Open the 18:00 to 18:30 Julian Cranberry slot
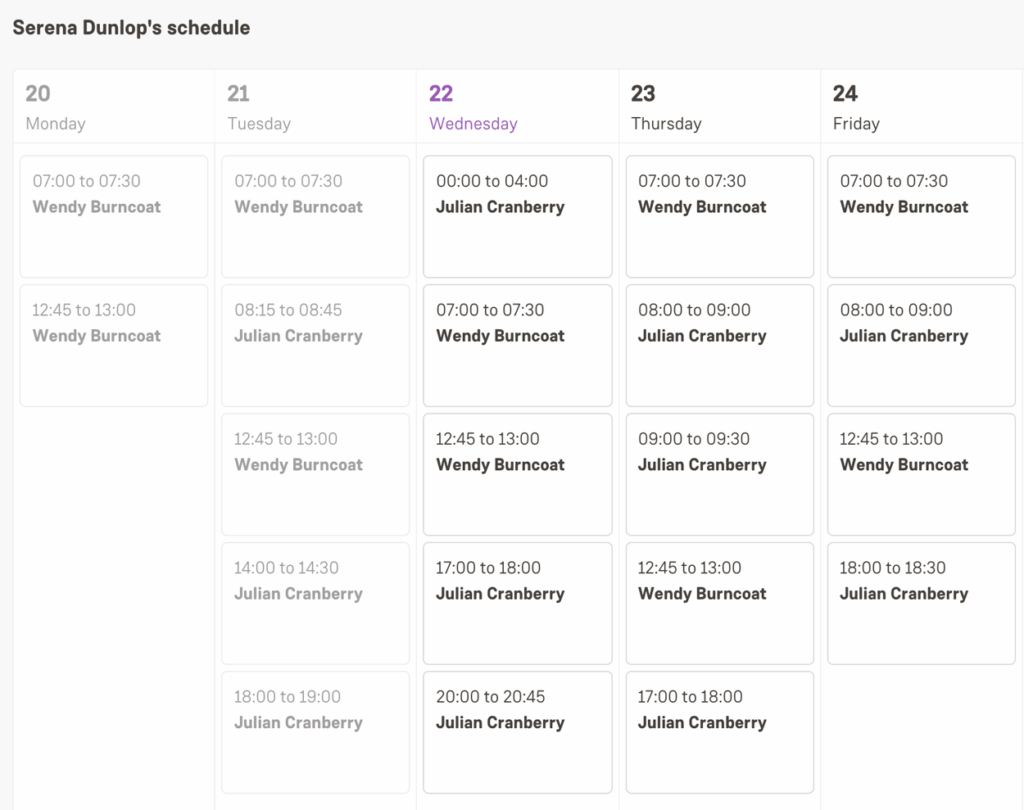1024x810 pixels. [921, 603]
